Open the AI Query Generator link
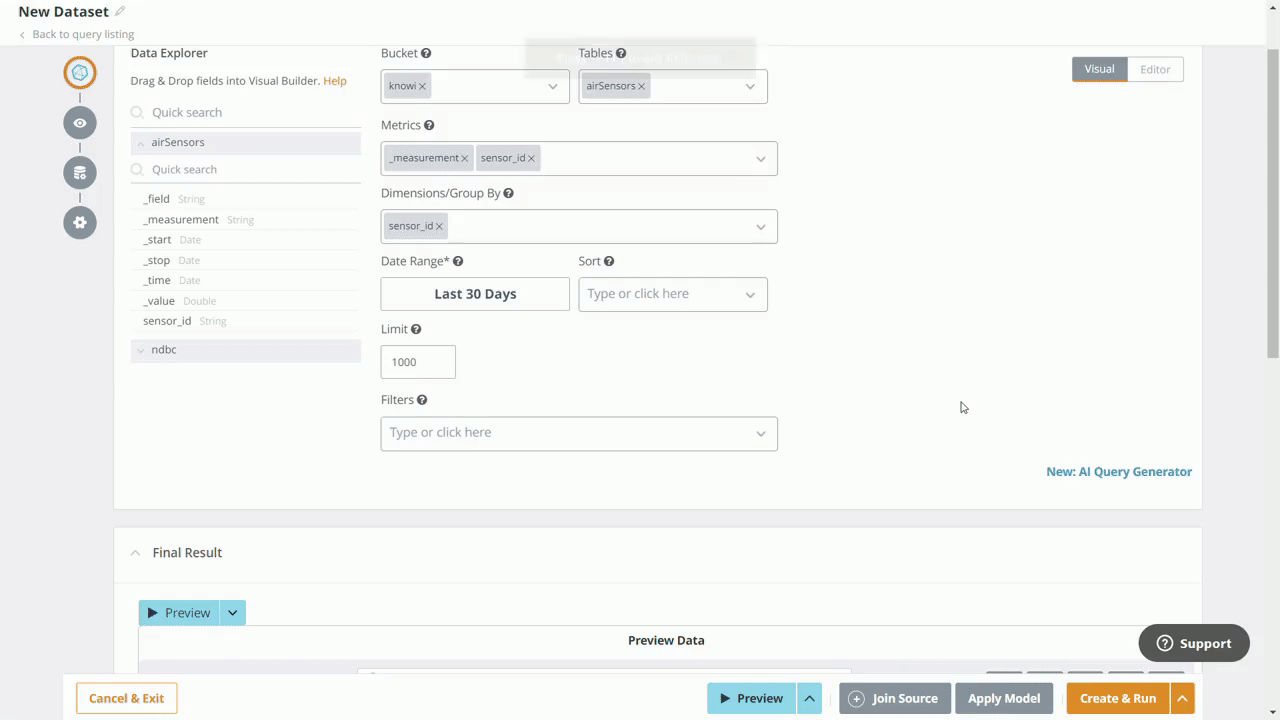1280x720 pixels. click(1119, 471)
